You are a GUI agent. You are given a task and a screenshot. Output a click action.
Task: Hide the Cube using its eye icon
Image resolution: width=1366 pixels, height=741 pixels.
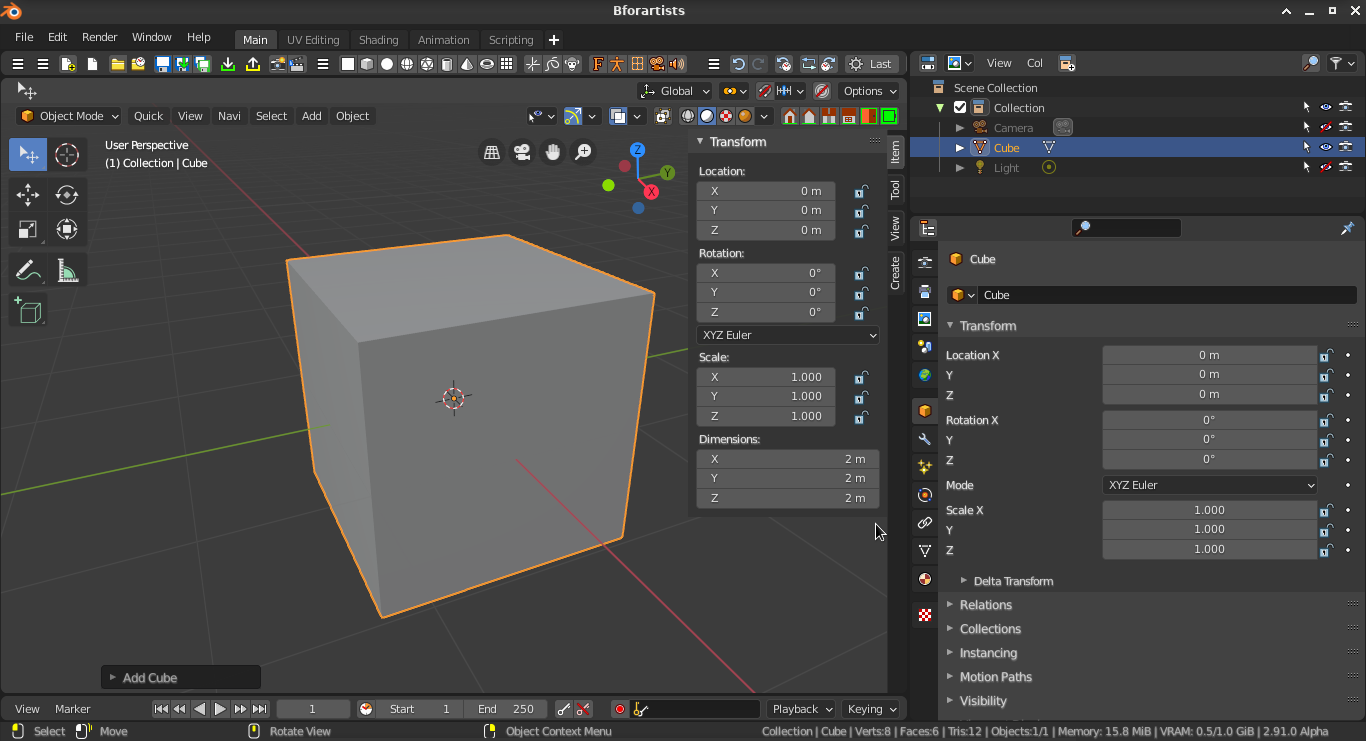tap(1326, 148)
